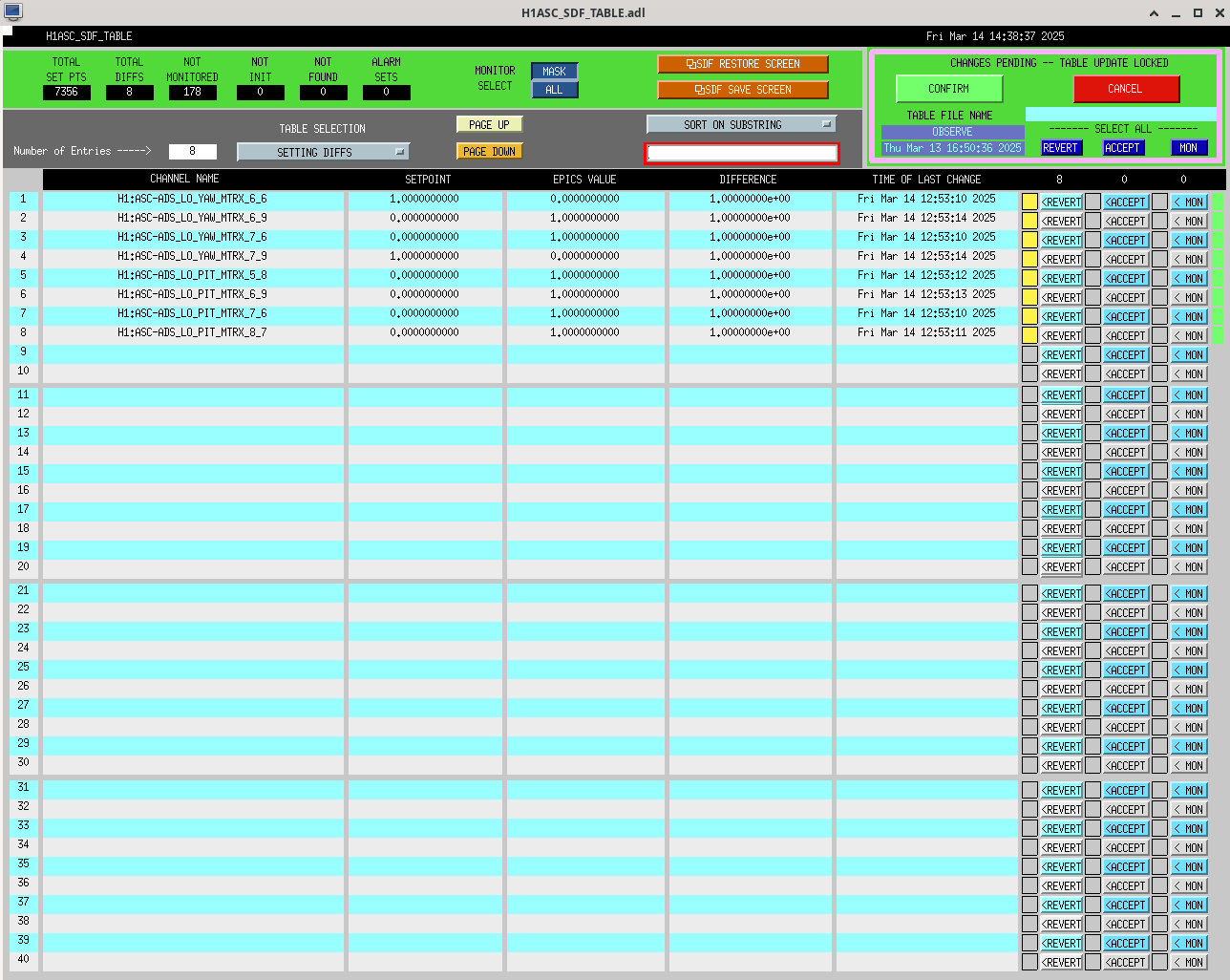Click the green status square on row 1
1230x980 pixels.
click(x=1219, y=202)
